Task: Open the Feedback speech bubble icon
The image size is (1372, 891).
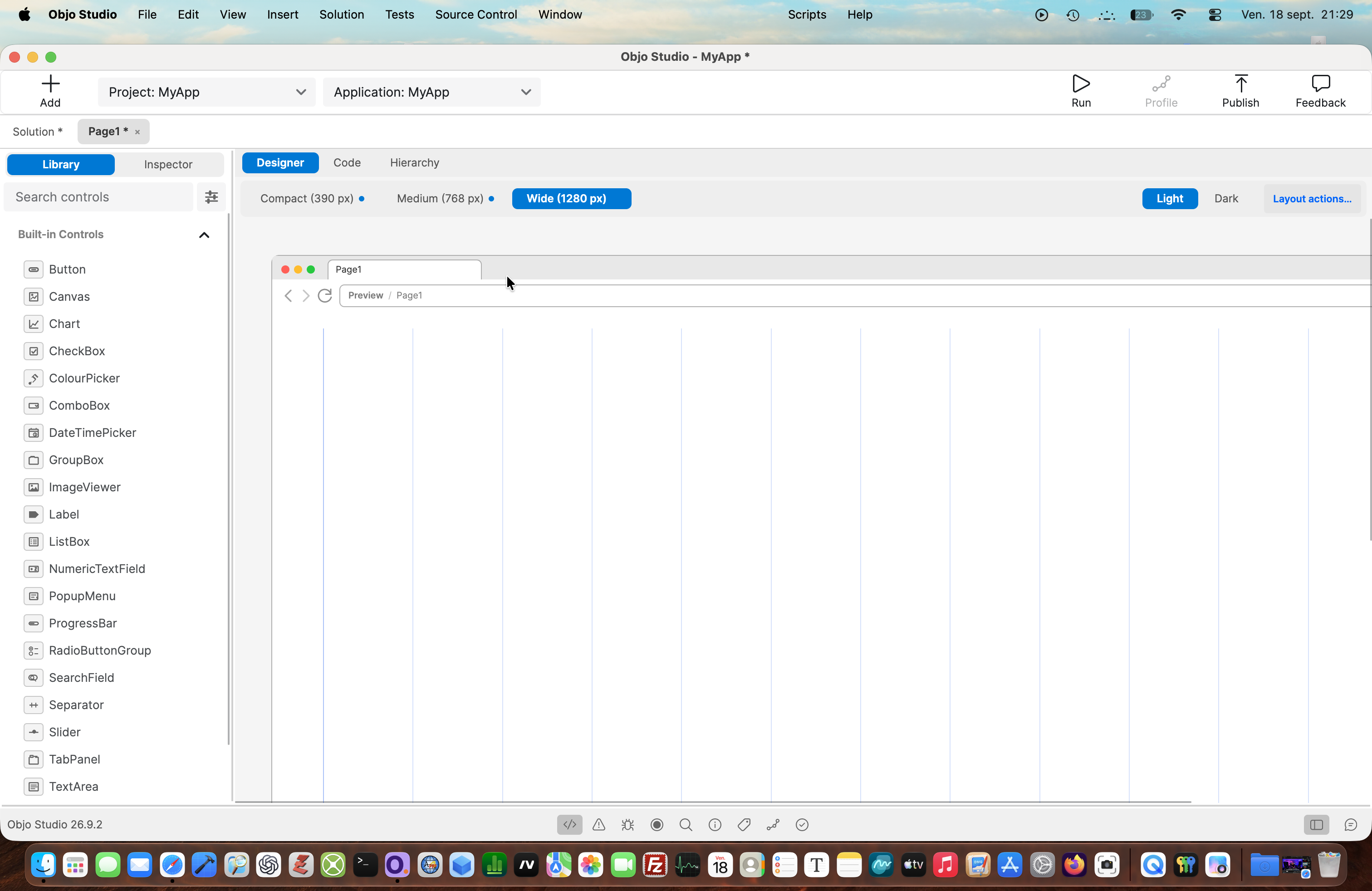Action: pos(1320,84)
